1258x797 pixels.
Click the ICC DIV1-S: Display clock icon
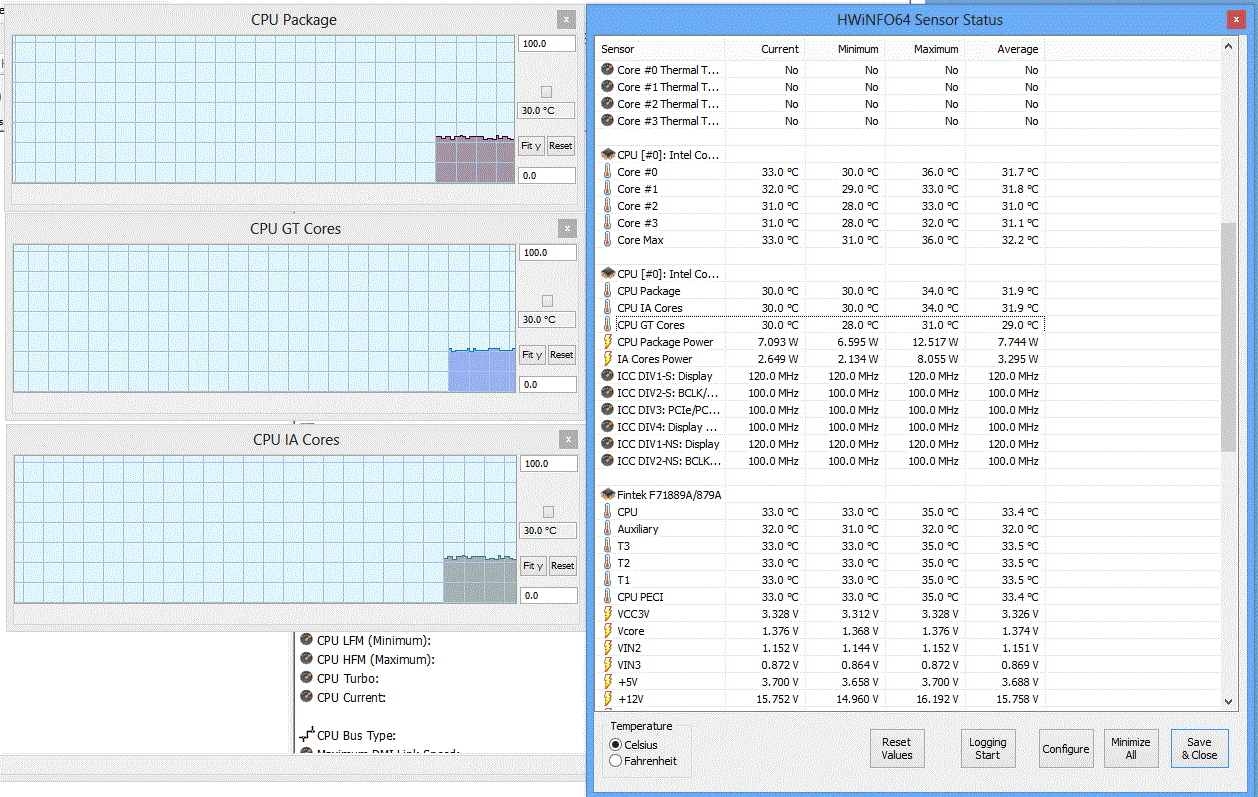pyautogui.click(x=607, y=376)
